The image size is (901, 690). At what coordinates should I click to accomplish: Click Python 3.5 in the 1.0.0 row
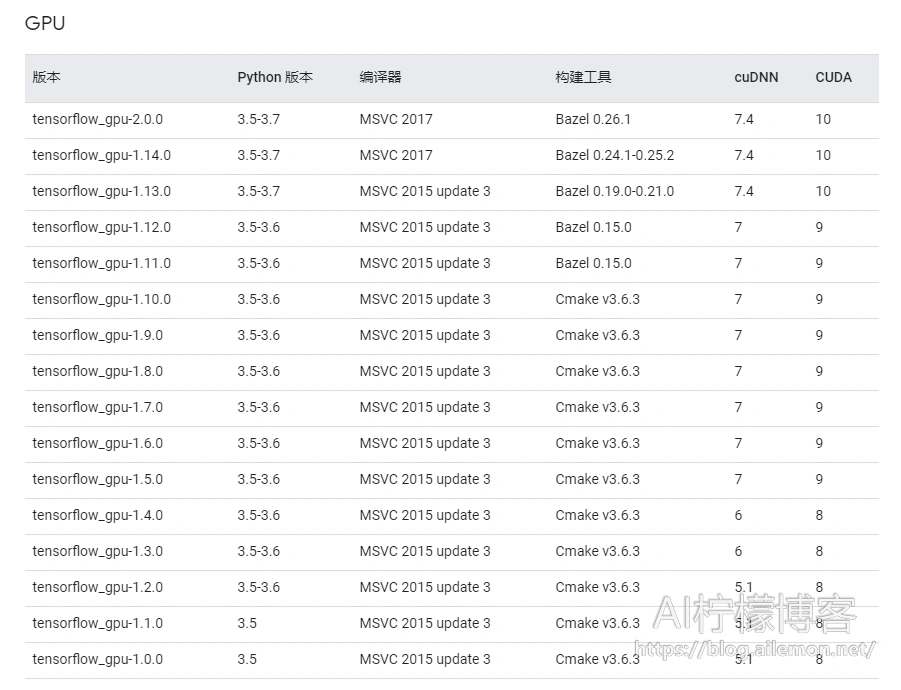247,660
